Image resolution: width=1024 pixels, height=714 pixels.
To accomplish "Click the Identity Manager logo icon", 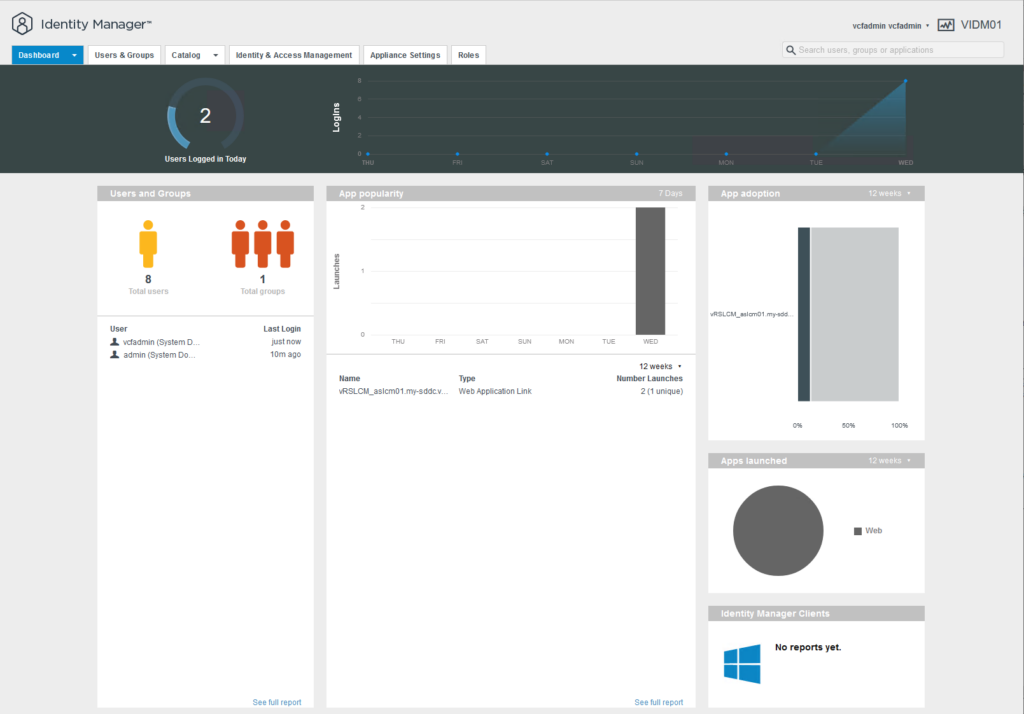I will click(22, 23).
